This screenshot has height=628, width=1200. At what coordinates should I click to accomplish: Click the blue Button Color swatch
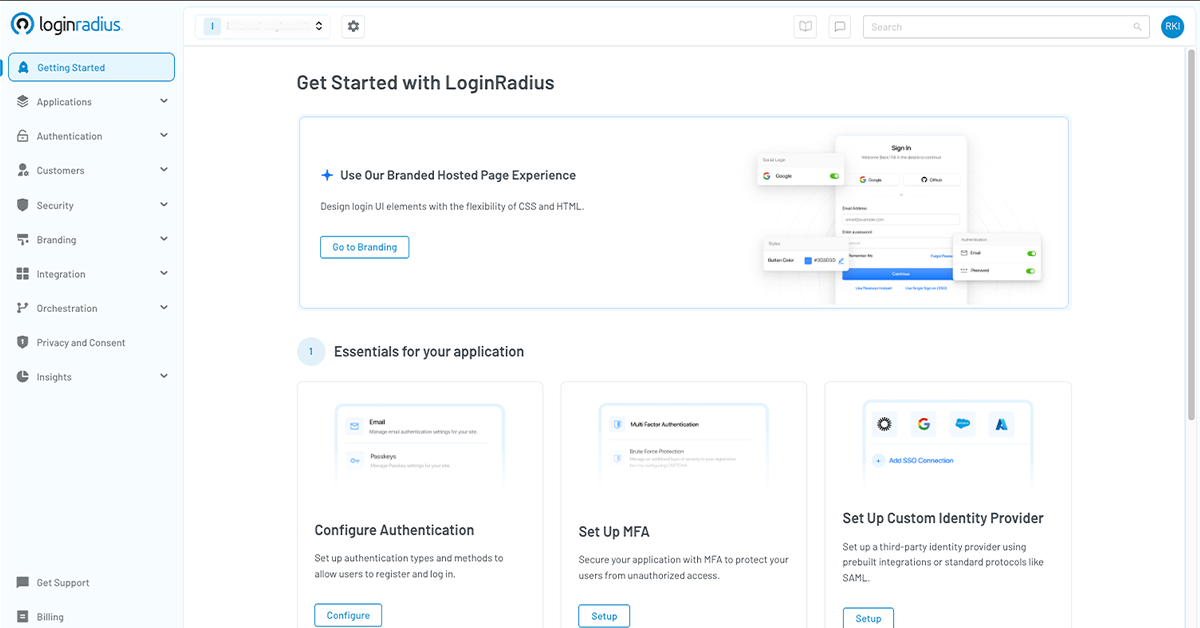point(808,261)
